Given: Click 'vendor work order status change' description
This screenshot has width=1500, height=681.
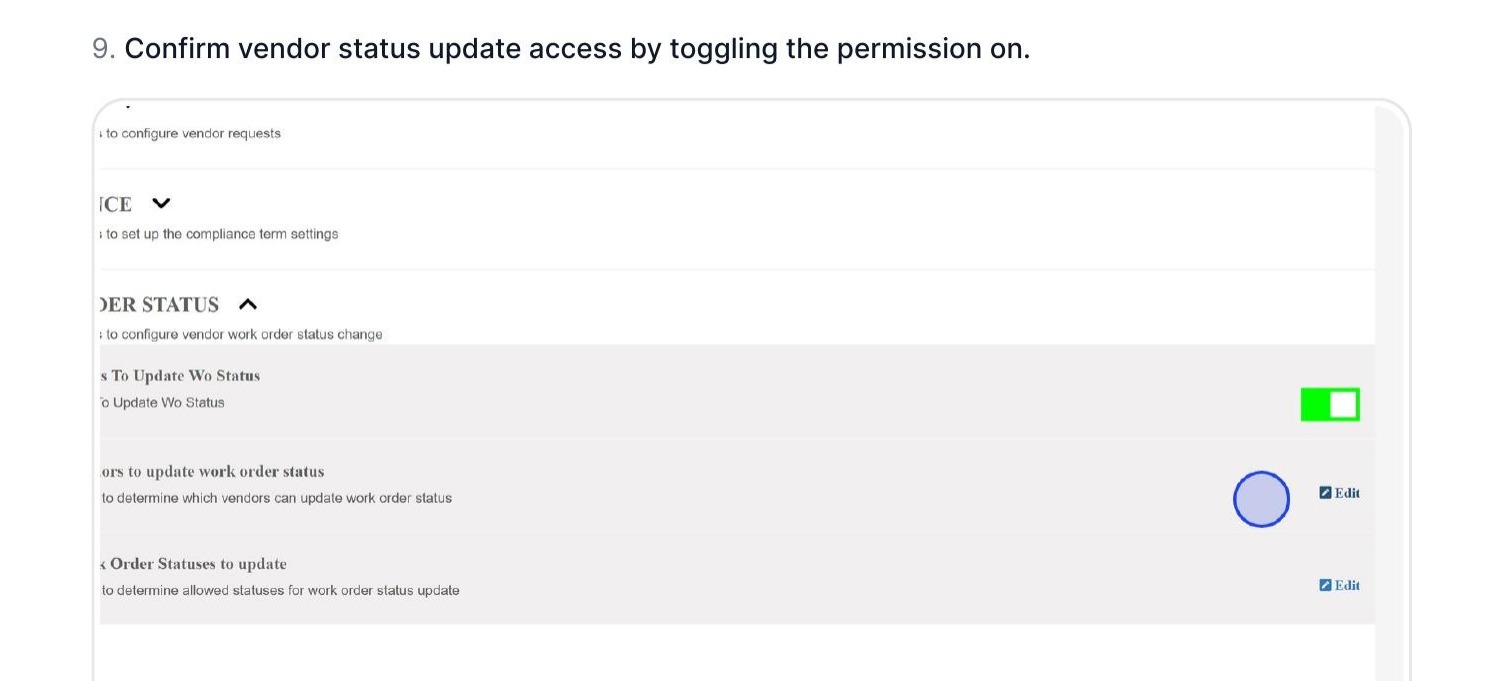Looking at the screenshot, I should 244,334.
